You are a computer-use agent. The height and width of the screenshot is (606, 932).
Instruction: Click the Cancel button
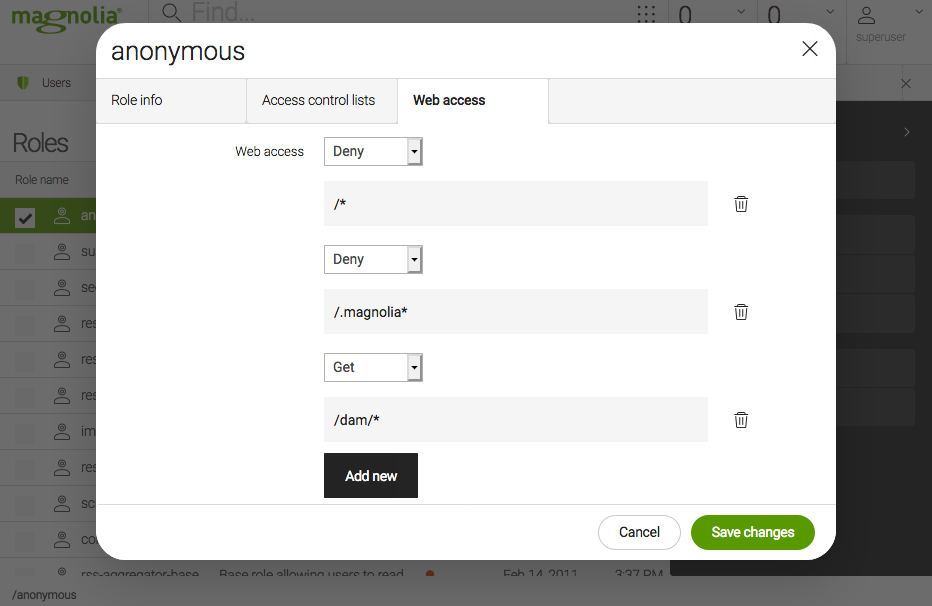click(x=639, y=532)
